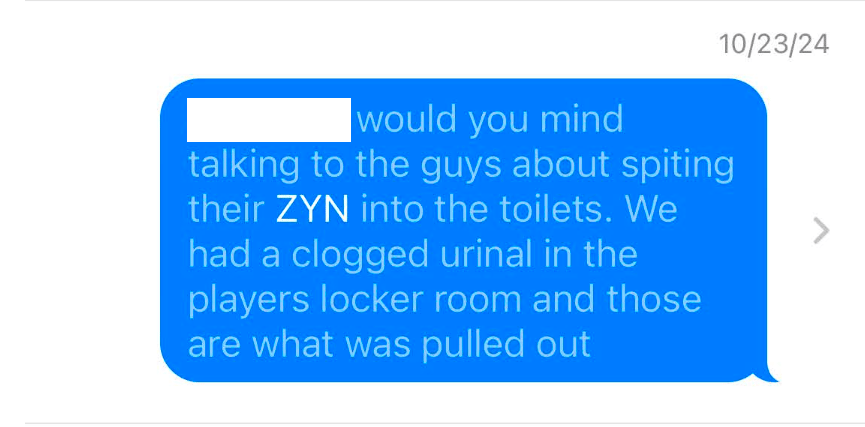Tap the line "players locker room and those"
This screenshot has width=865, height=427.
tap(445, 300)
